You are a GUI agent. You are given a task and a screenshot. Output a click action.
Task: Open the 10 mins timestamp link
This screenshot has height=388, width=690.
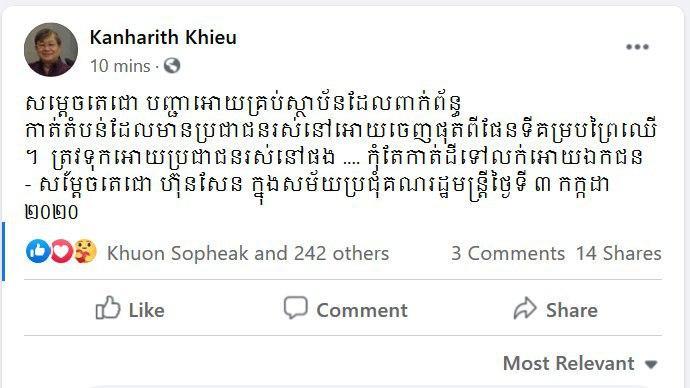120,66
